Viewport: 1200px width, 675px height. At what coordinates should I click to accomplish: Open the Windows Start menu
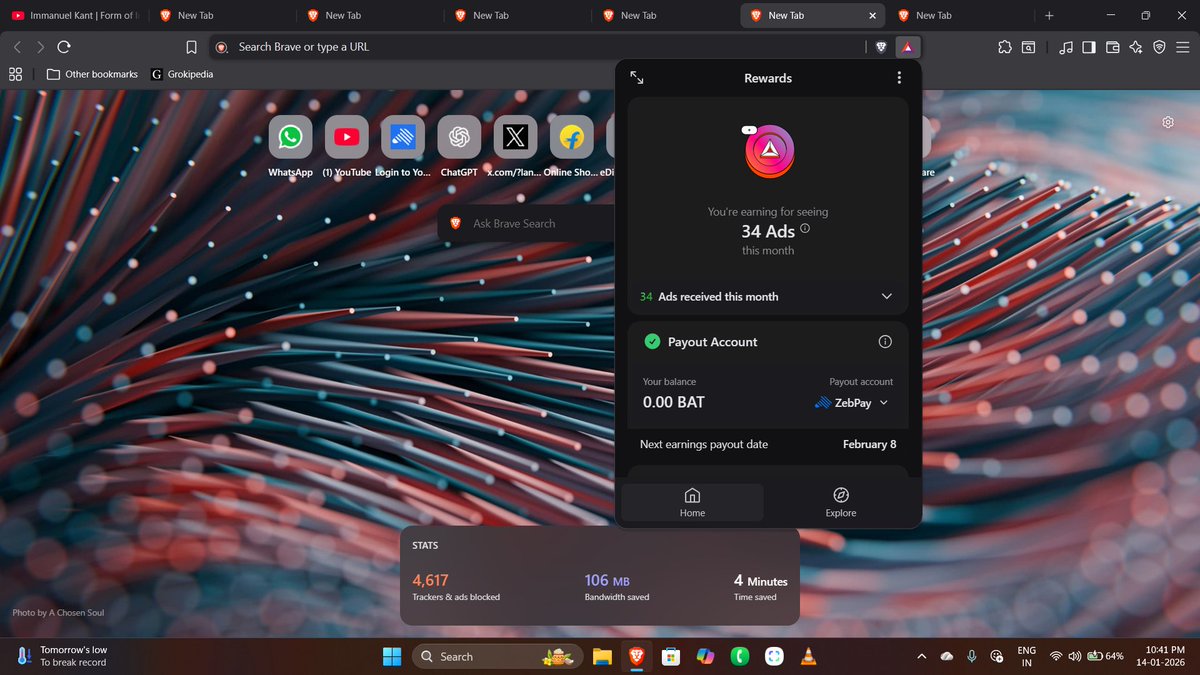tap(391, 657)
